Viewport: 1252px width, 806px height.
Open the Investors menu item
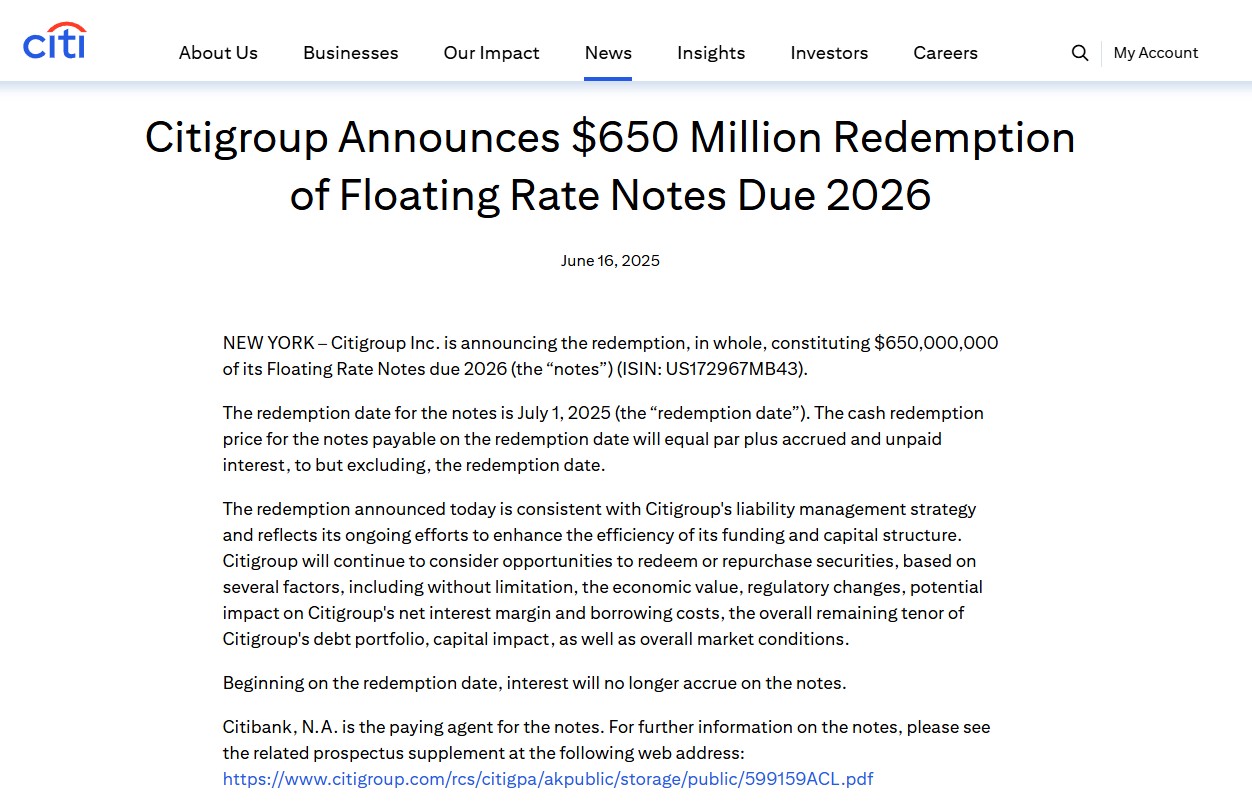[829, 53]
